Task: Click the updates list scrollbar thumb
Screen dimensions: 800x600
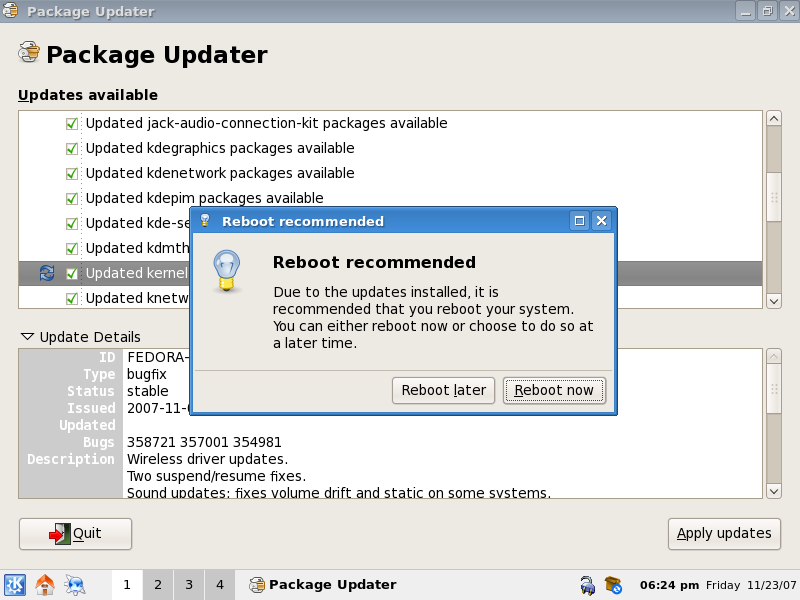Action: [x=774, y=197]
